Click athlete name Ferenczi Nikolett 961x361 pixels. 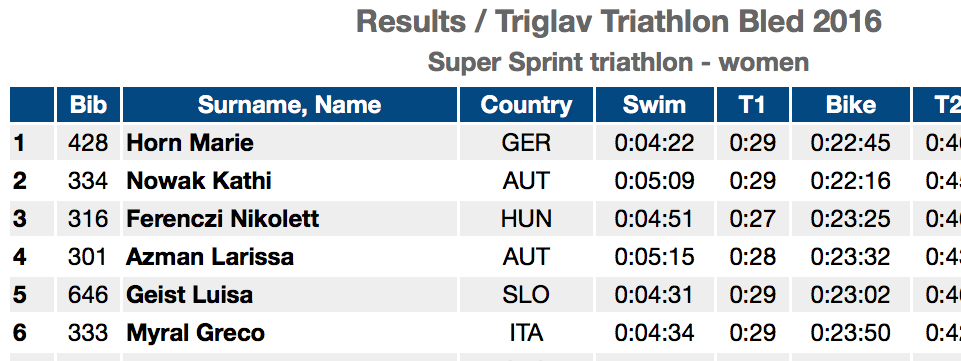[x=222, y=219]
